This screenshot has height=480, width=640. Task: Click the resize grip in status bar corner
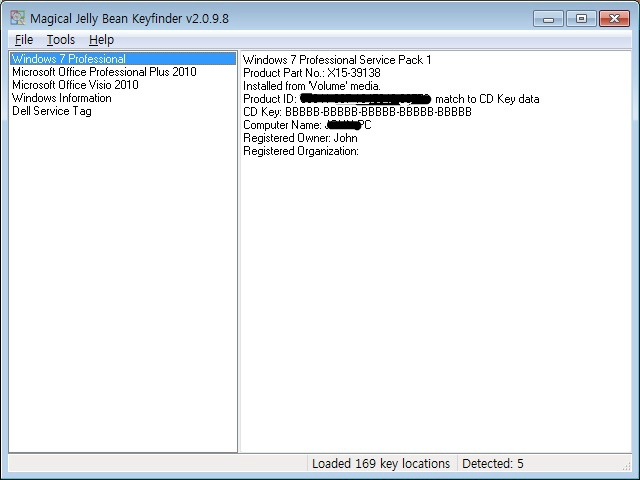pos(627,467)
